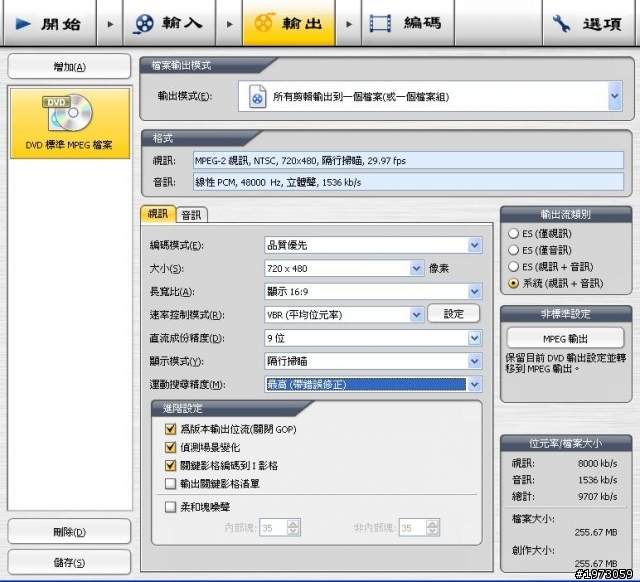Viewport: 640px width, 582px height.
Task: Enable 輸出關鍵影格清單 checkbox
Action: (x=170, y=484)
